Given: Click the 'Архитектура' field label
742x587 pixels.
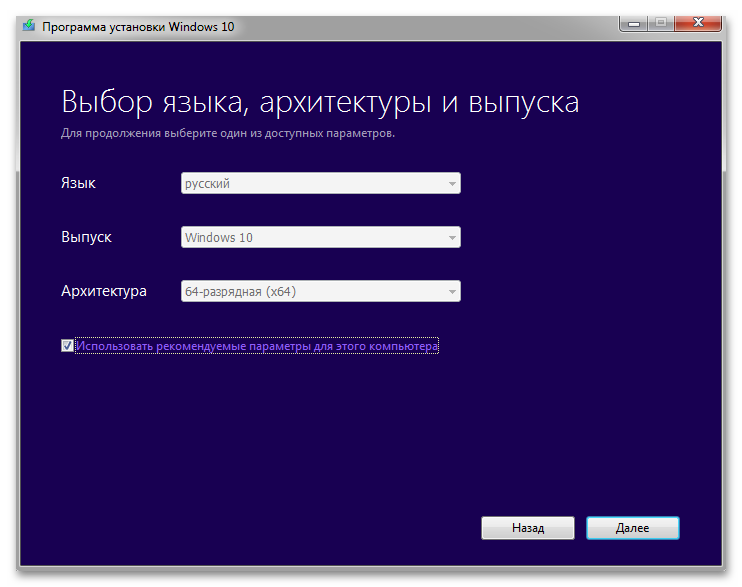Looking at the screenshot, I should point(104,291).
